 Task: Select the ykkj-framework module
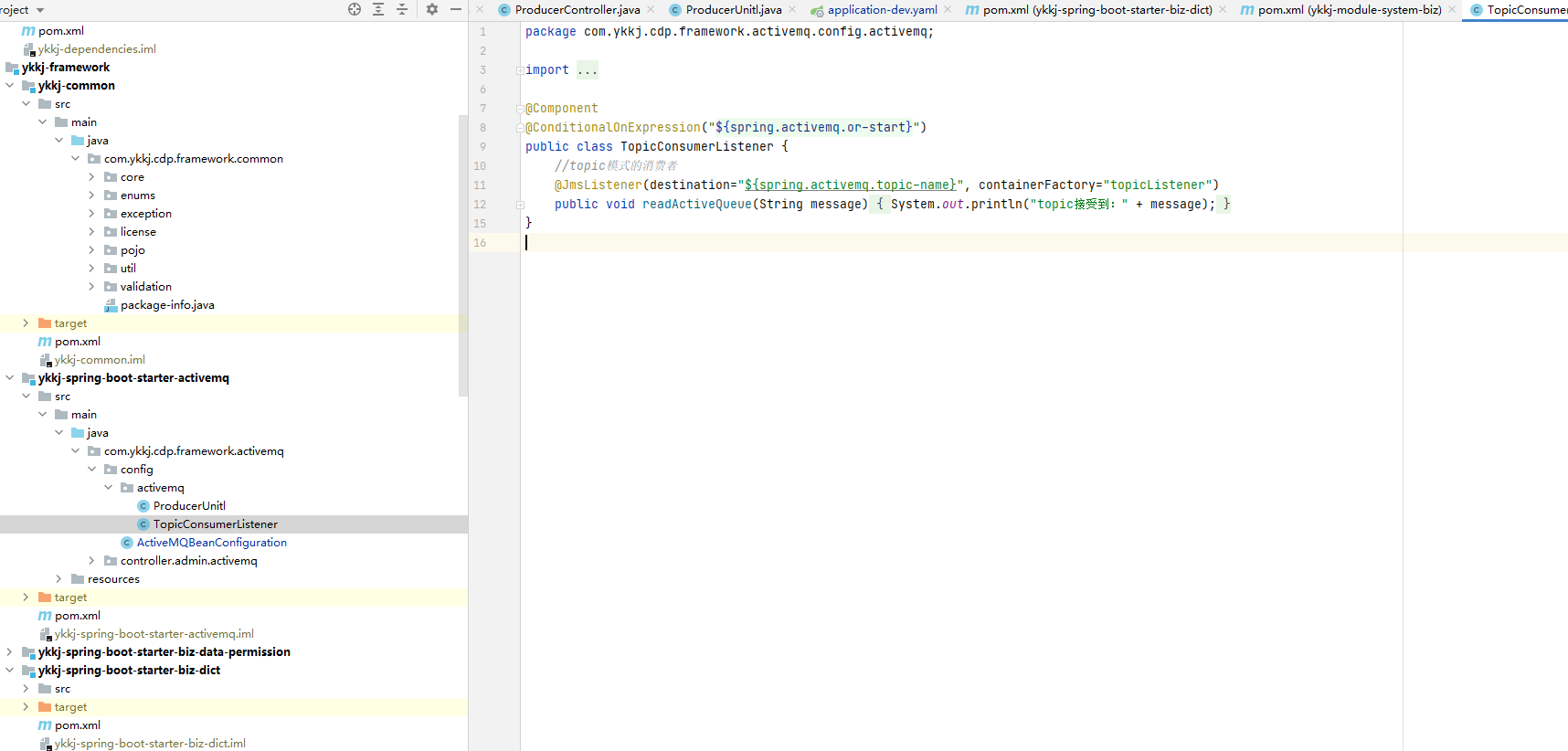[x=66, y=67]
